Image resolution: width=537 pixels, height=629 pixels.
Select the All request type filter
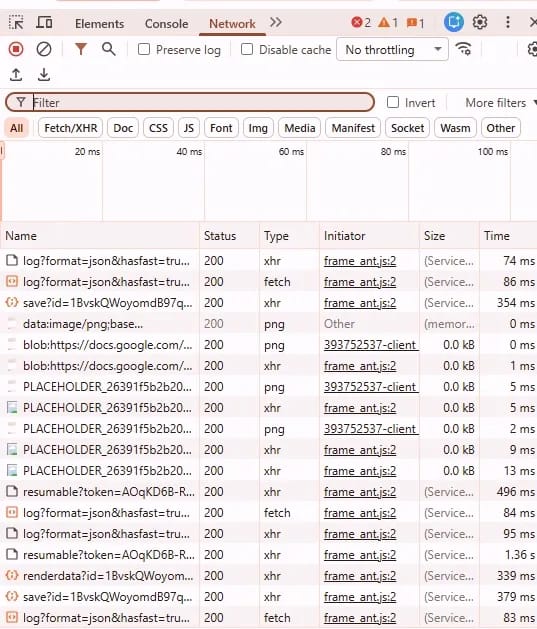16,128
